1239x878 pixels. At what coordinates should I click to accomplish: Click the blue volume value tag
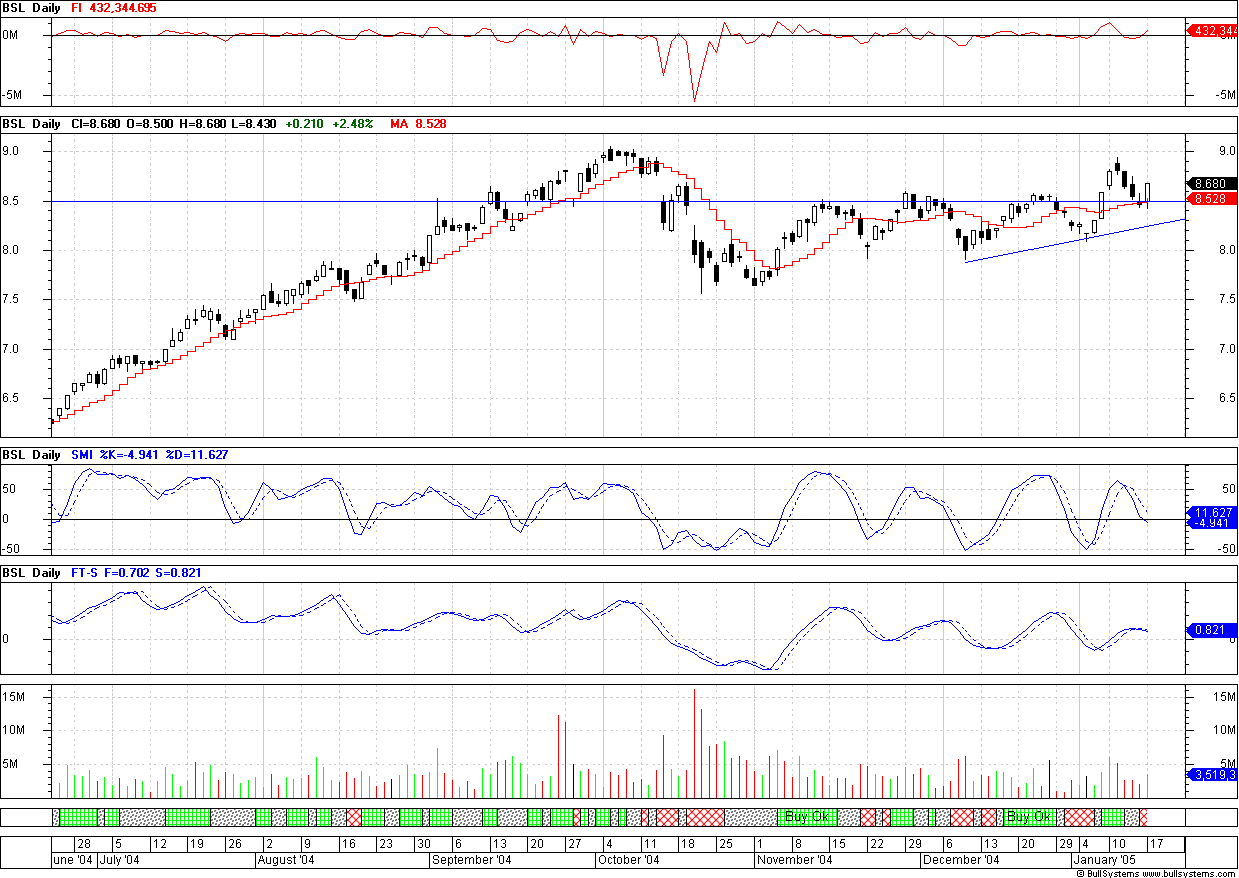(x=1211, y=774)
